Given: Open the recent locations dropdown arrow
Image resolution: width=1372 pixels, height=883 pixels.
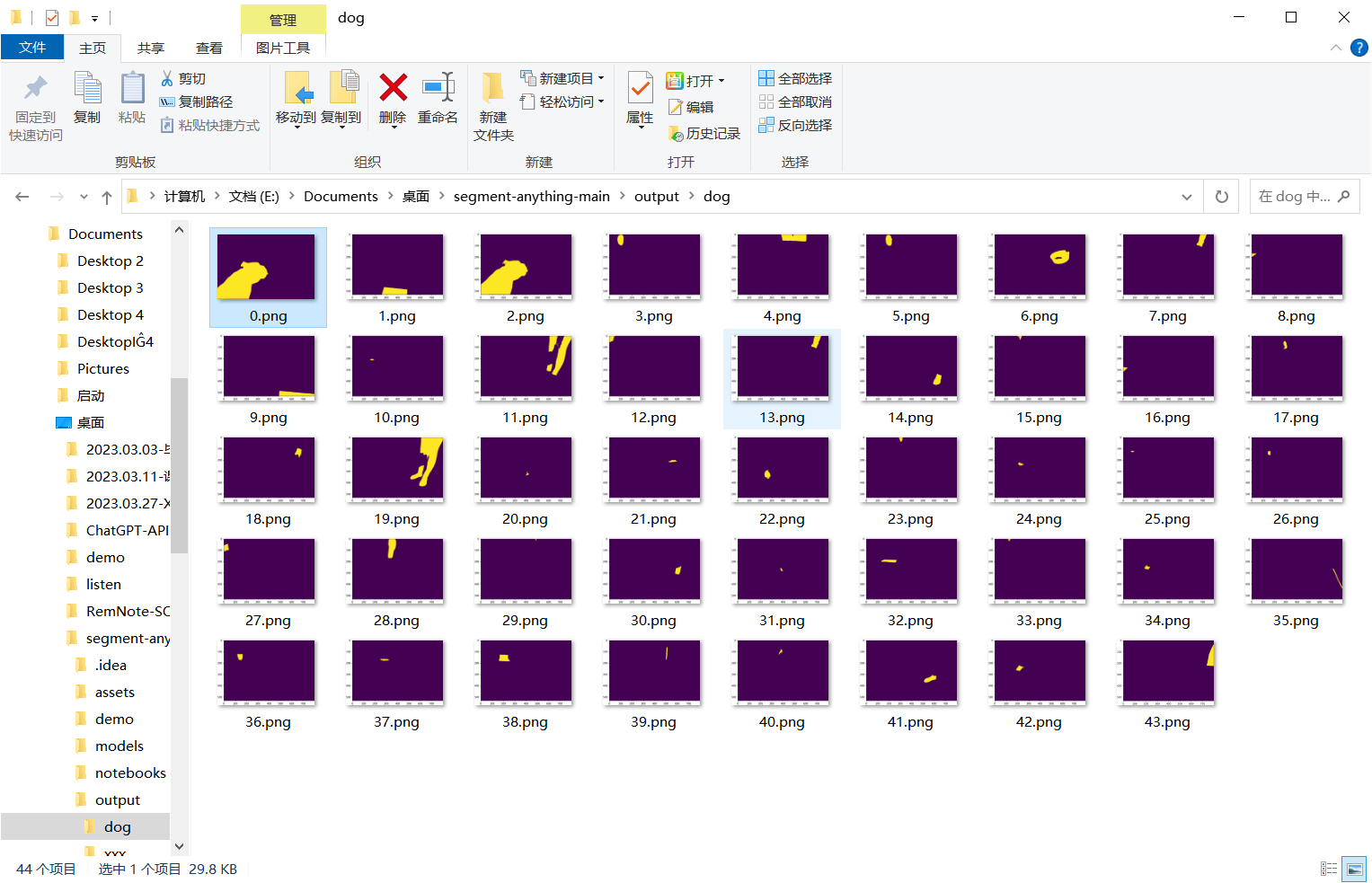Looking at the screenshot, I should coord(84,197).
